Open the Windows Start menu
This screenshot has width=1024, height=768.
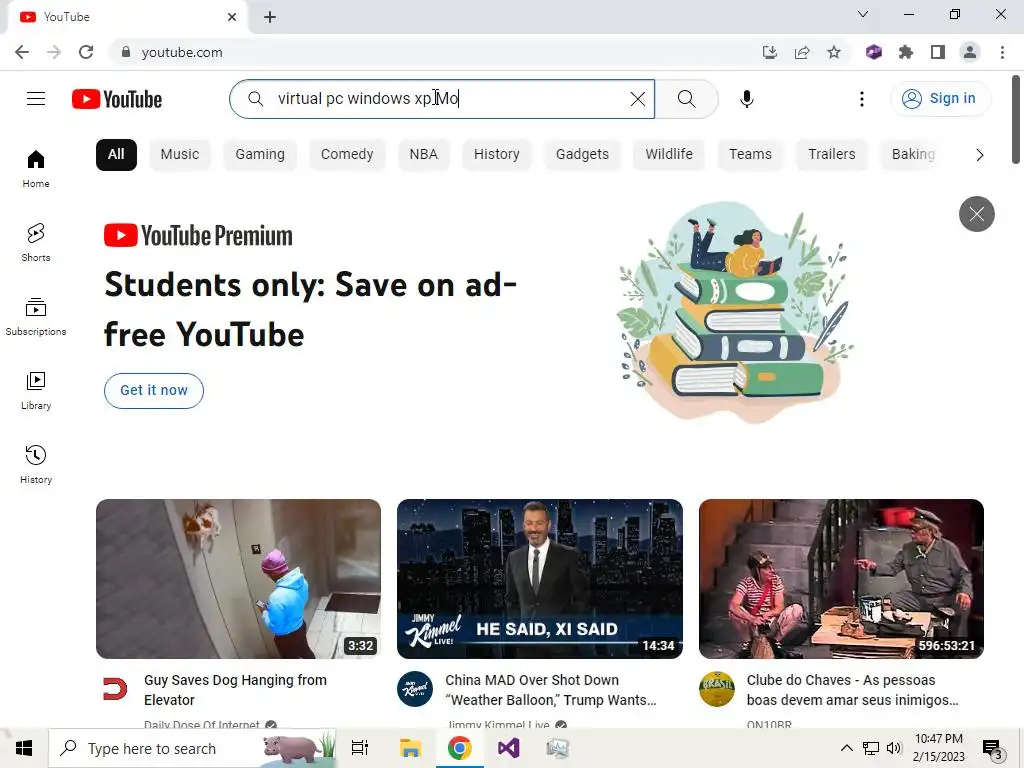pos(24,748)
